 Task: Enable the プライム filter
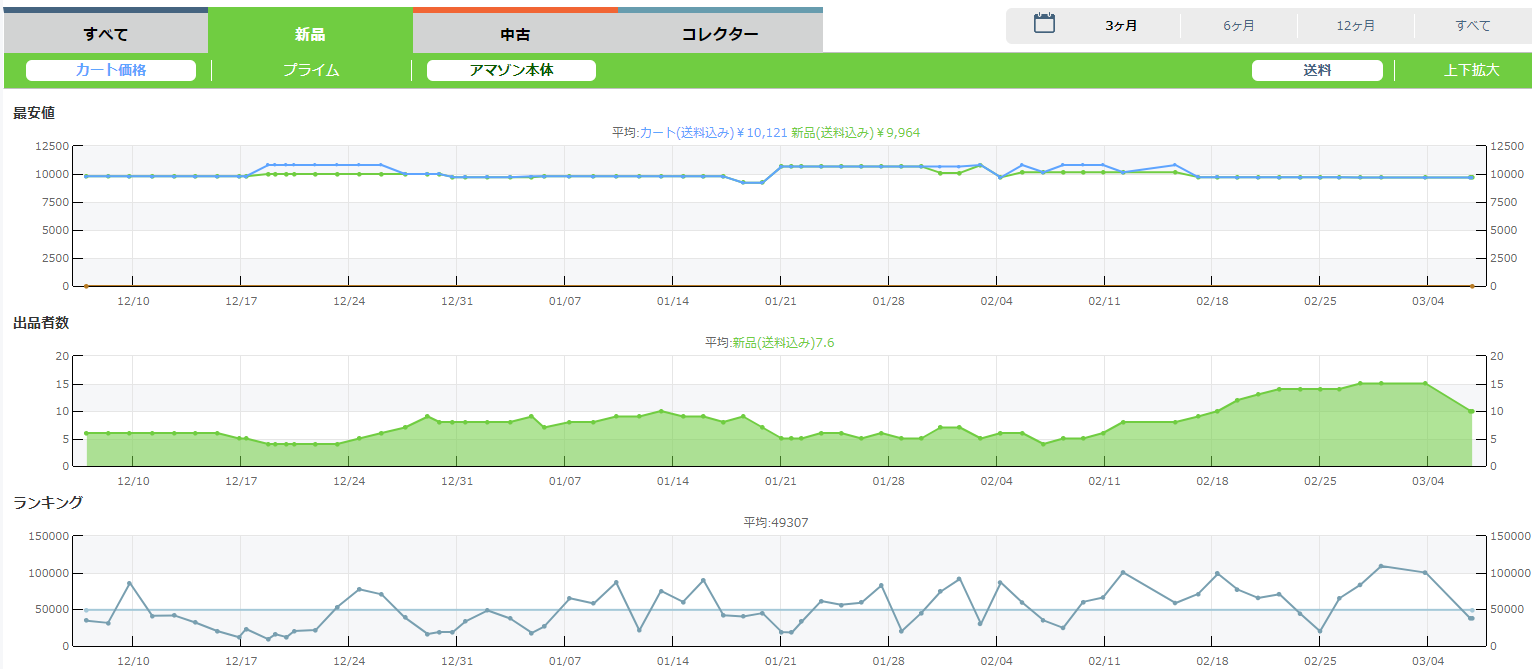coord(311,70)
